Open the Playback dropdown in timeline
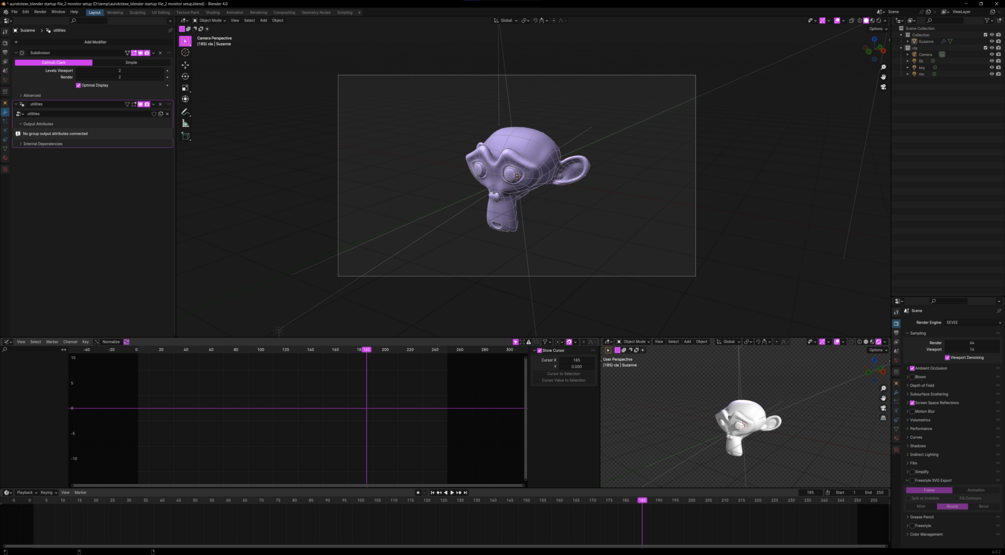Viewport: 1005px width, 555px height. point(26,493)
